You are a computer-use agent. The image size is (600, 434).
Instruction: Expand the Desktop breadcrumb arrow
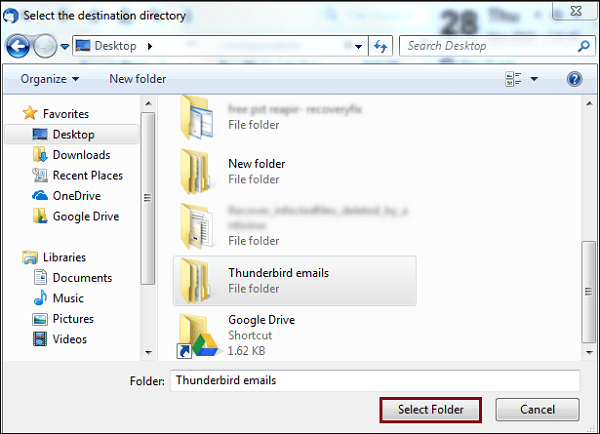[150, 46]
